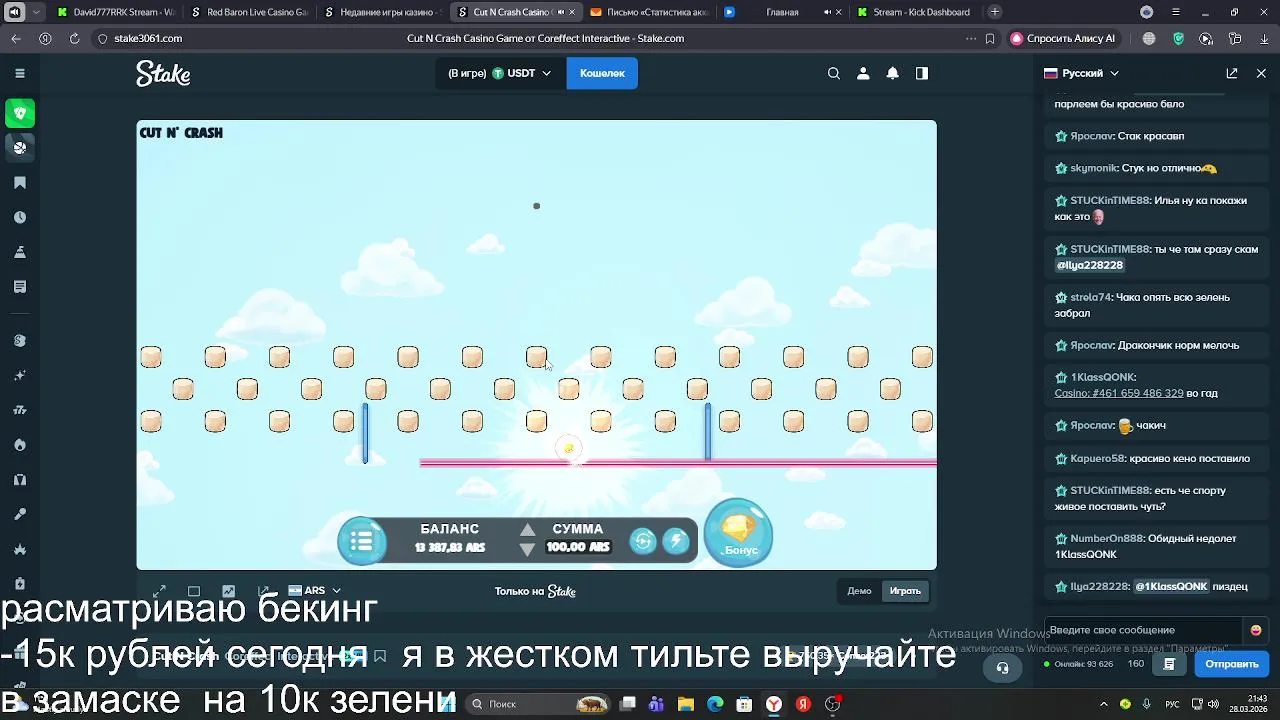
Task: Toggle the chat sidebar panel icon
Action: [922, 73]
